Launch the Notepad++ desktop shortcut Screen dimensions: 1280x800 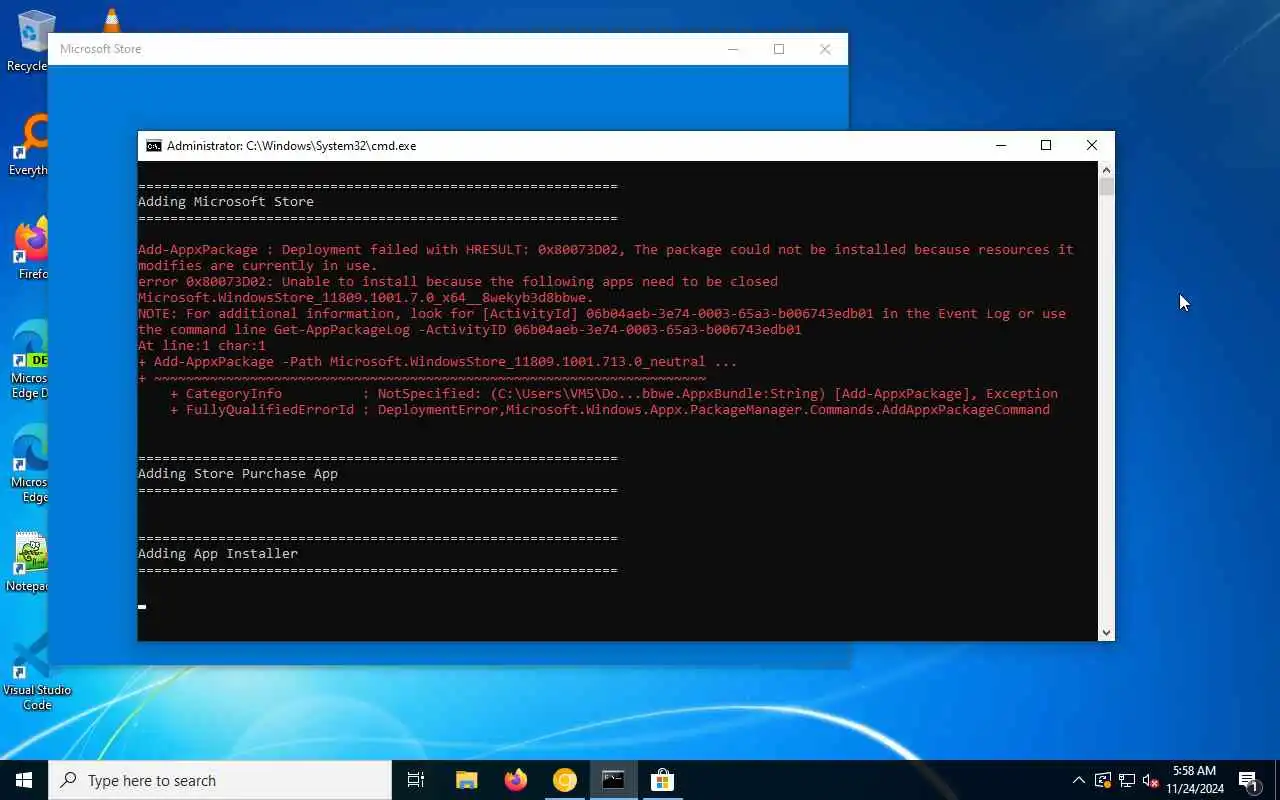click(x=30, y=562)
